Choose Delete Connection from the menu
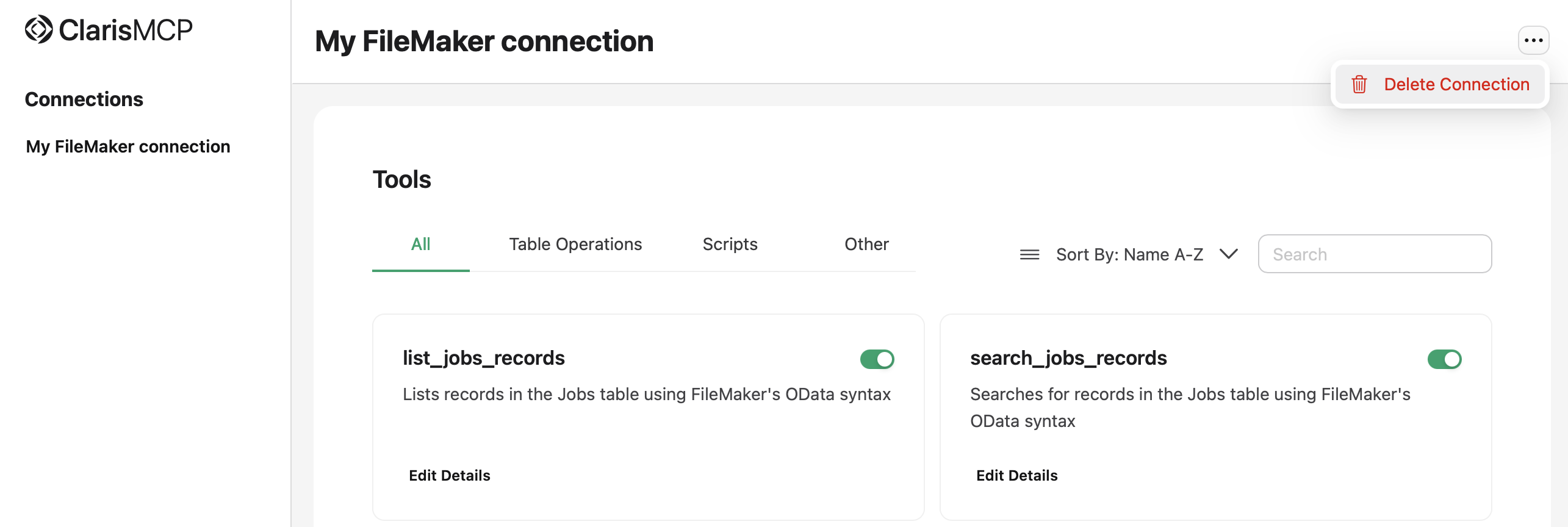Screen dimensions: 1568x527 coord(1440,84)
